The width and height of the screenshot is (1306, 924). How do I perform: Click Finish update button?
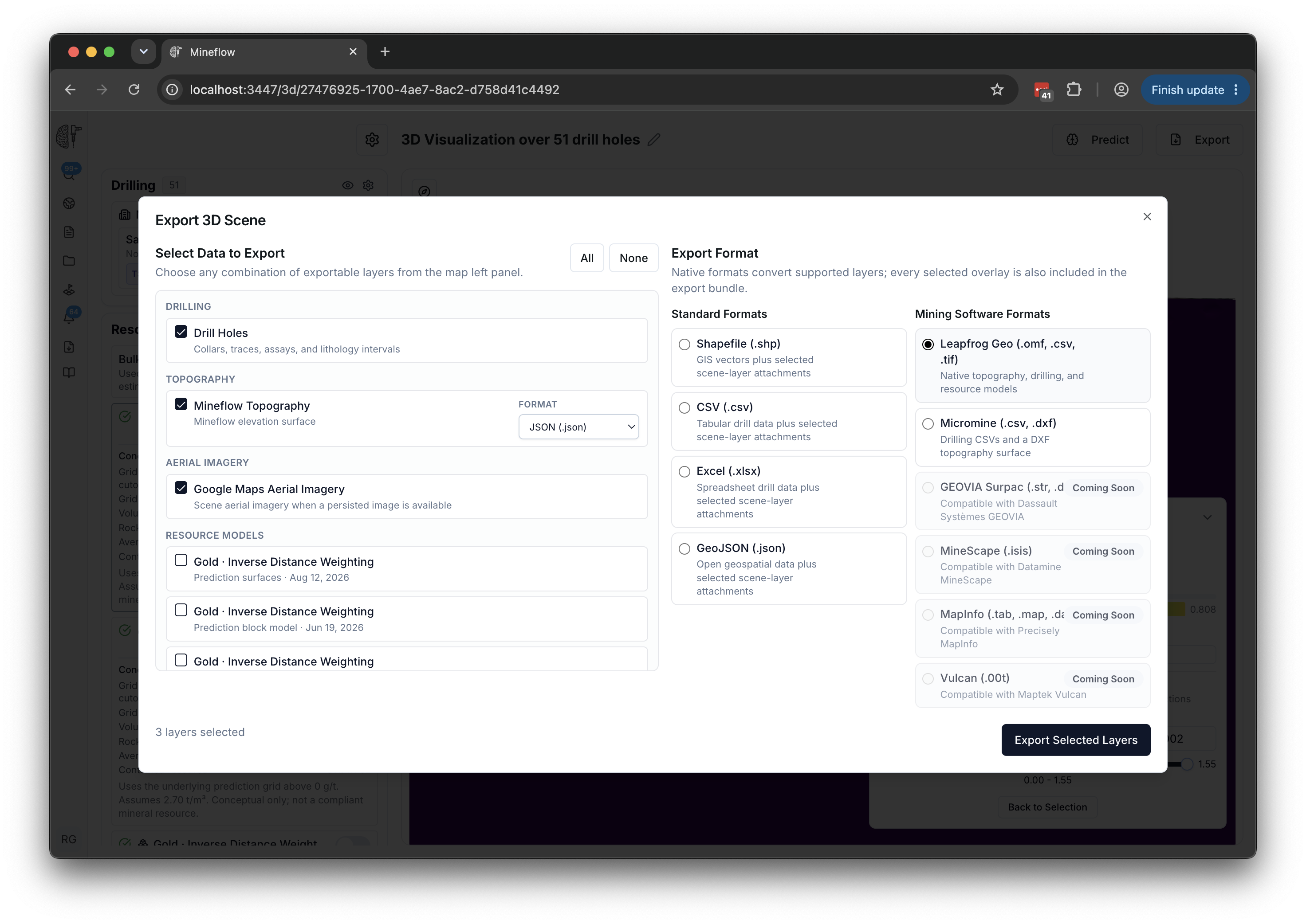pos(1188,90)
